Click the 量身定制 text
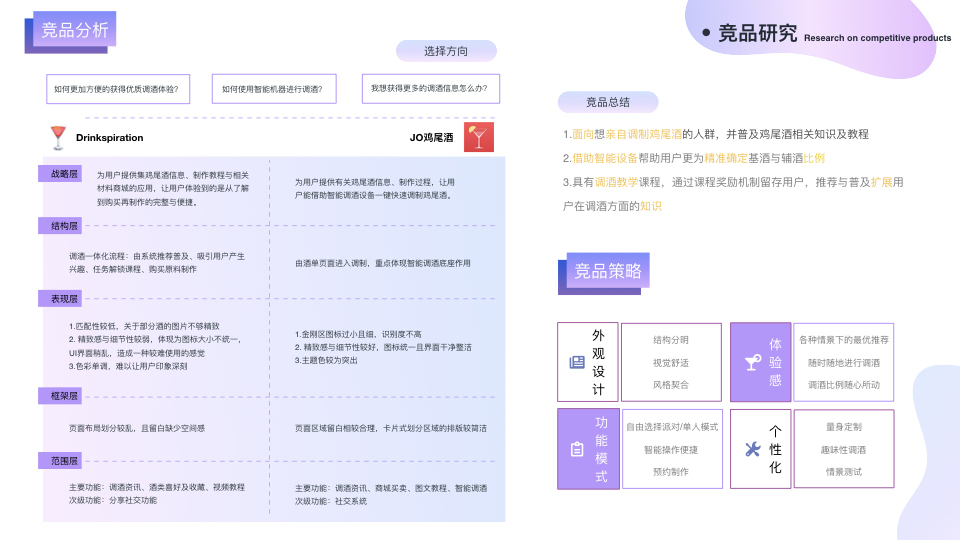Screen dimensions: 960x540 pos(844,427)
